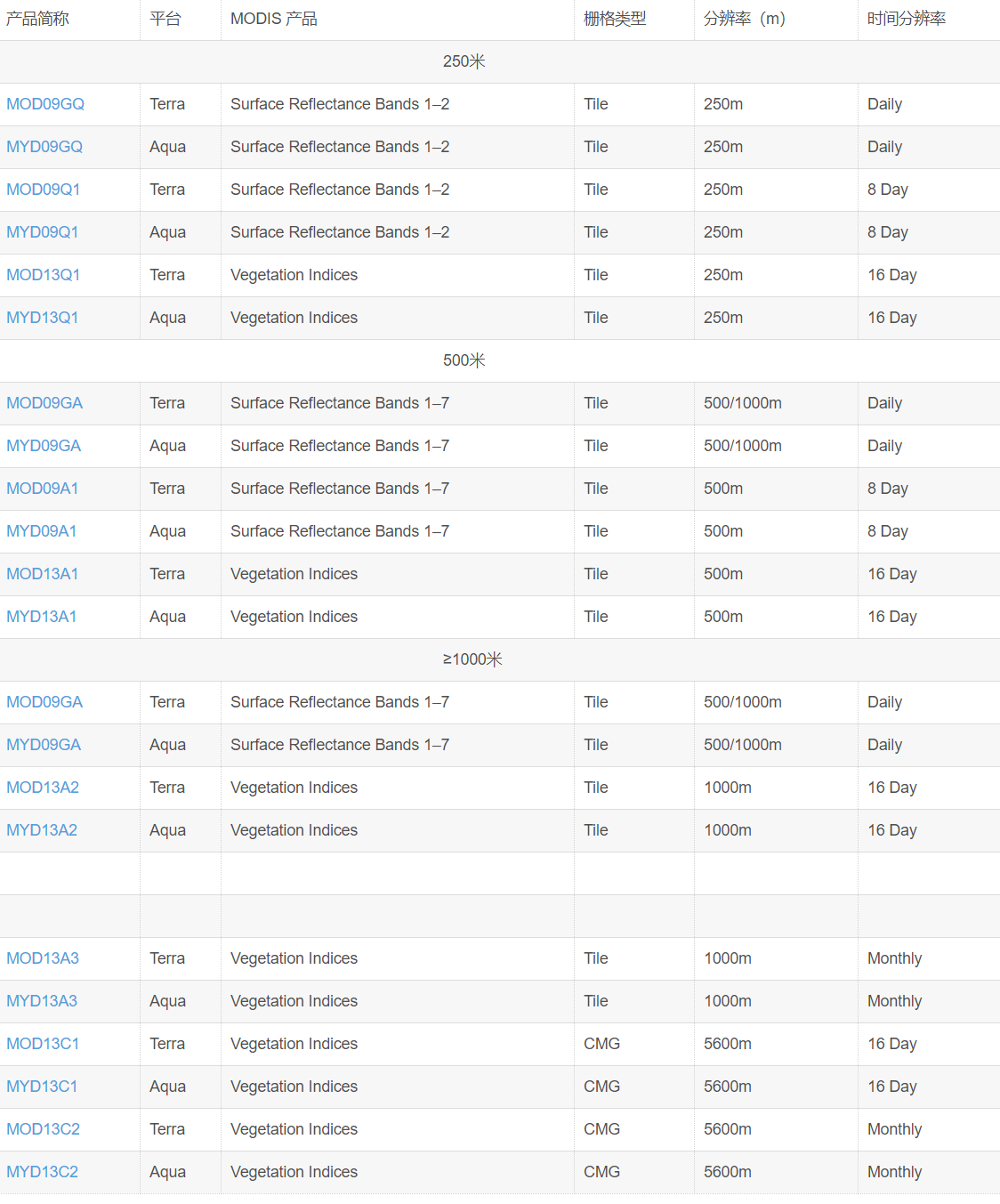
Task: Click 16 Day in the MYD13Q1 row
Action: tap(892, 318)
